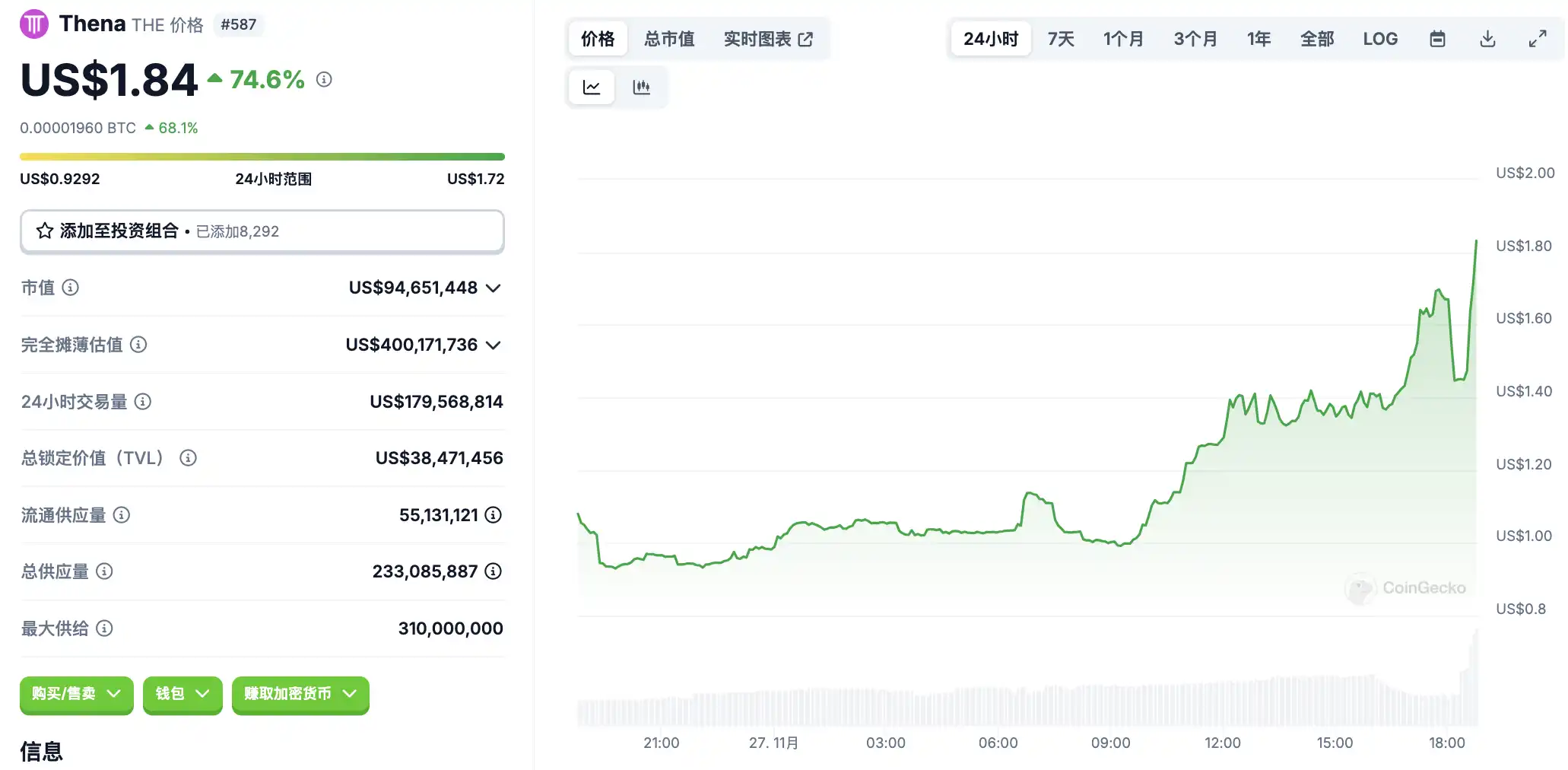Open the 购买/售卖 dropdown

coord(76,694)
